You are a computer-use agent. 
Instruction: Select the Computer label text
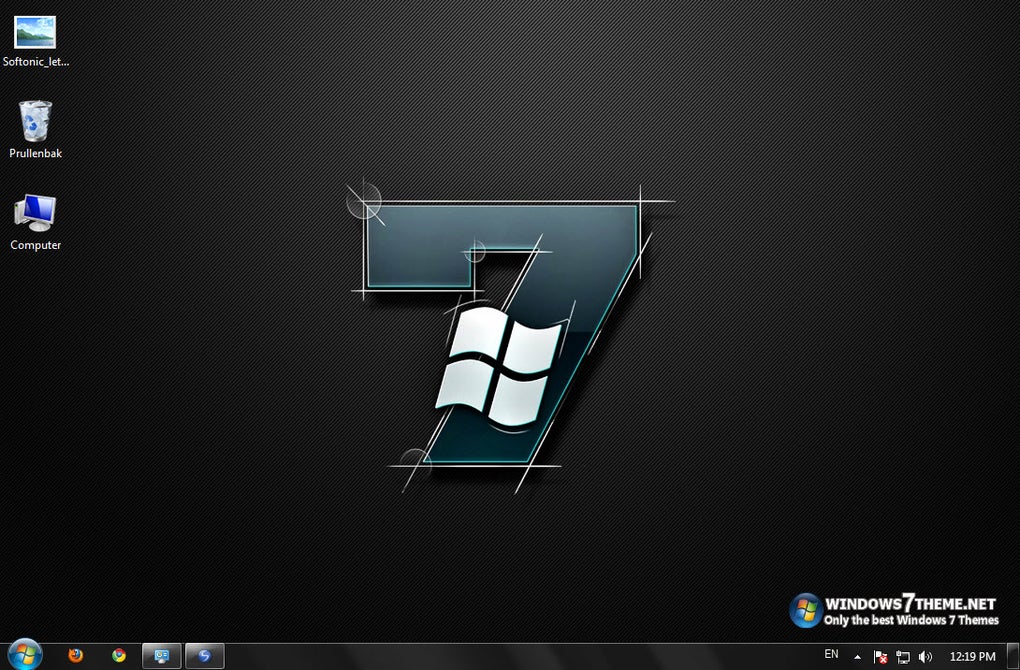pos(36,245)
